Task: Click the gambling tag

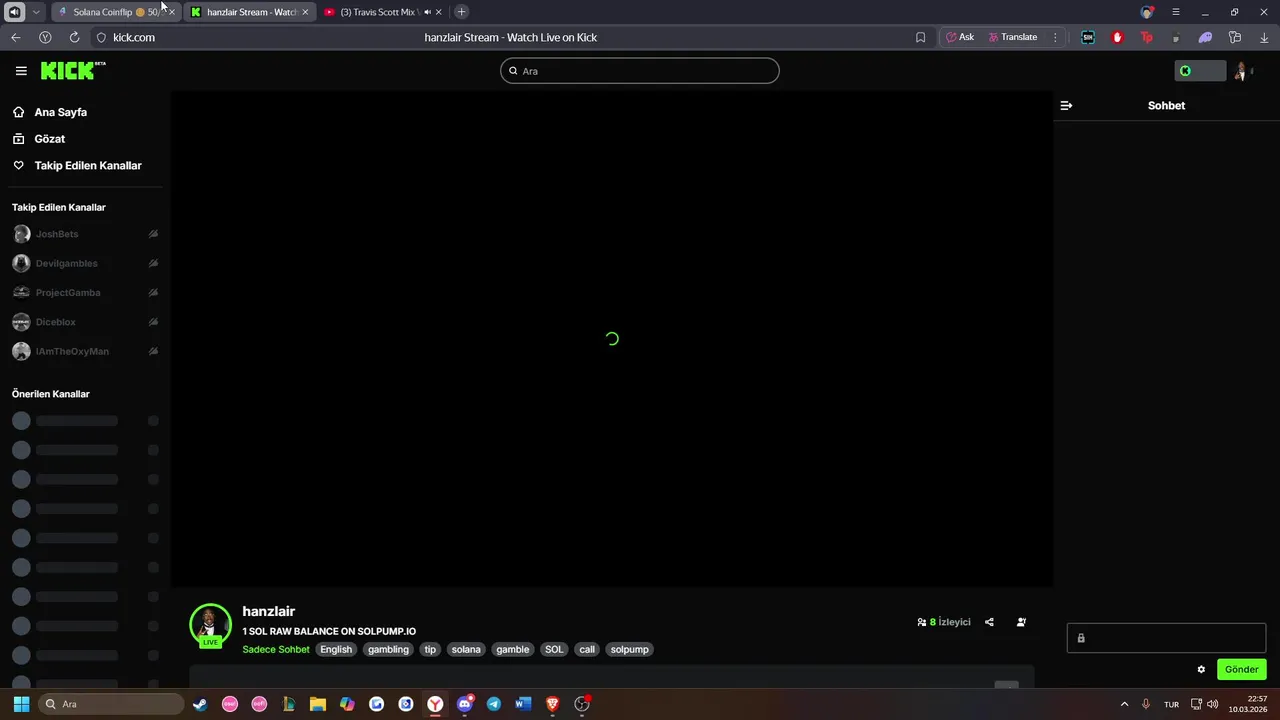Action: point(388,649)
